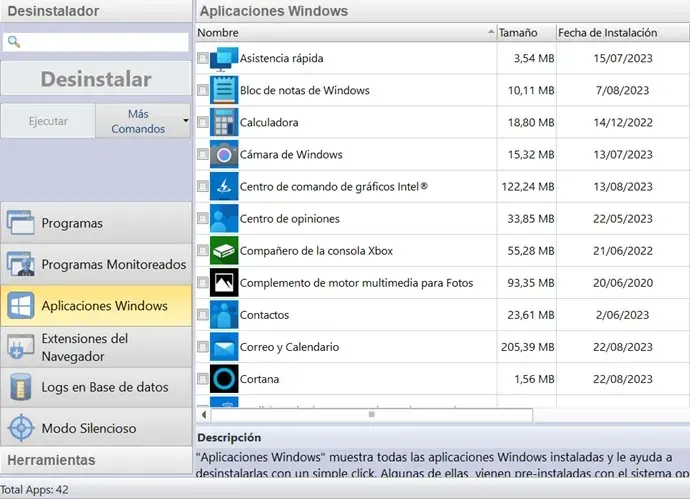
Task: Open the Más Comandos dropdown arrow
Action: click(186, 121)
